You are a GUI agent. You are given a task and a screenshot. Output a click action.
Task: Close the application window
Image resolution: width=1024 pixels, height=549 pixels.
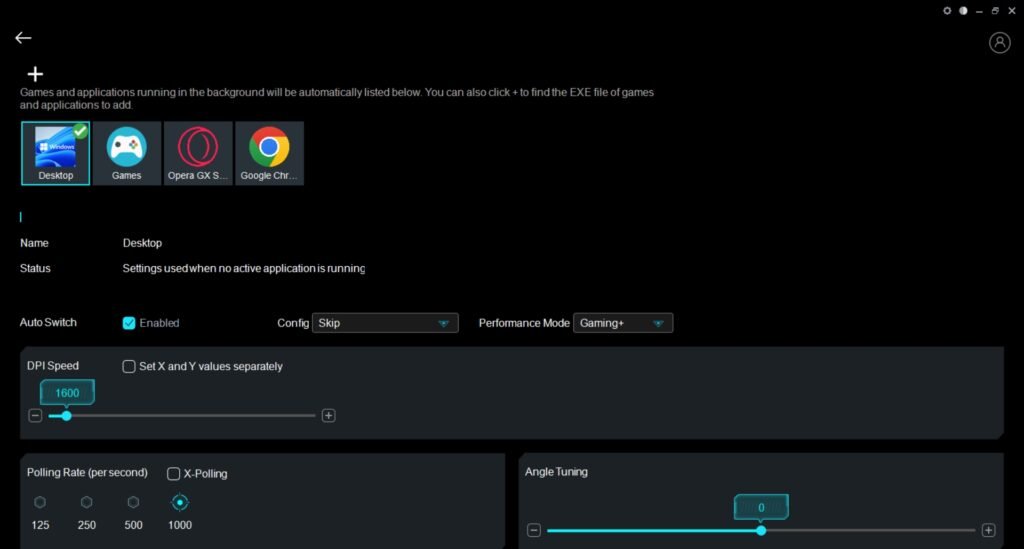coord(1012,10)
